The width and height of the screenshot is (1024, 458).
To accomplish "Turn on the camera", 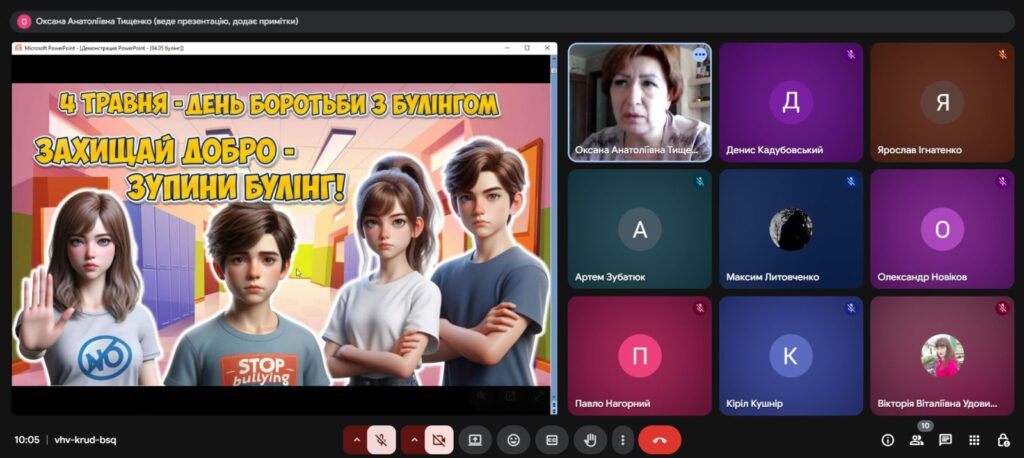I will (x=439, y=440).
